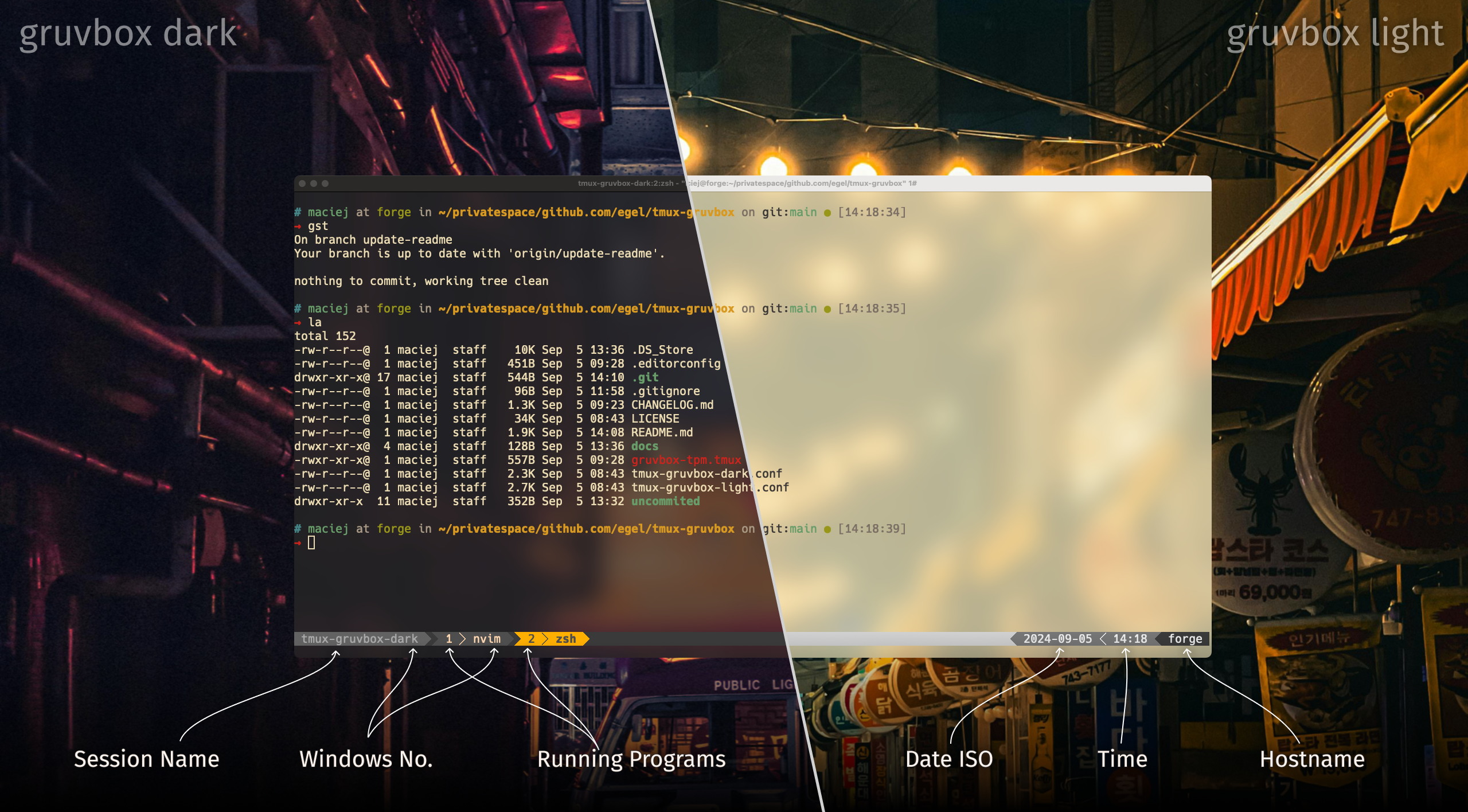This screenshot has height=812, width=1468.
Task: Click 'On branch update-readme' output line
Action: click(373, 240)
